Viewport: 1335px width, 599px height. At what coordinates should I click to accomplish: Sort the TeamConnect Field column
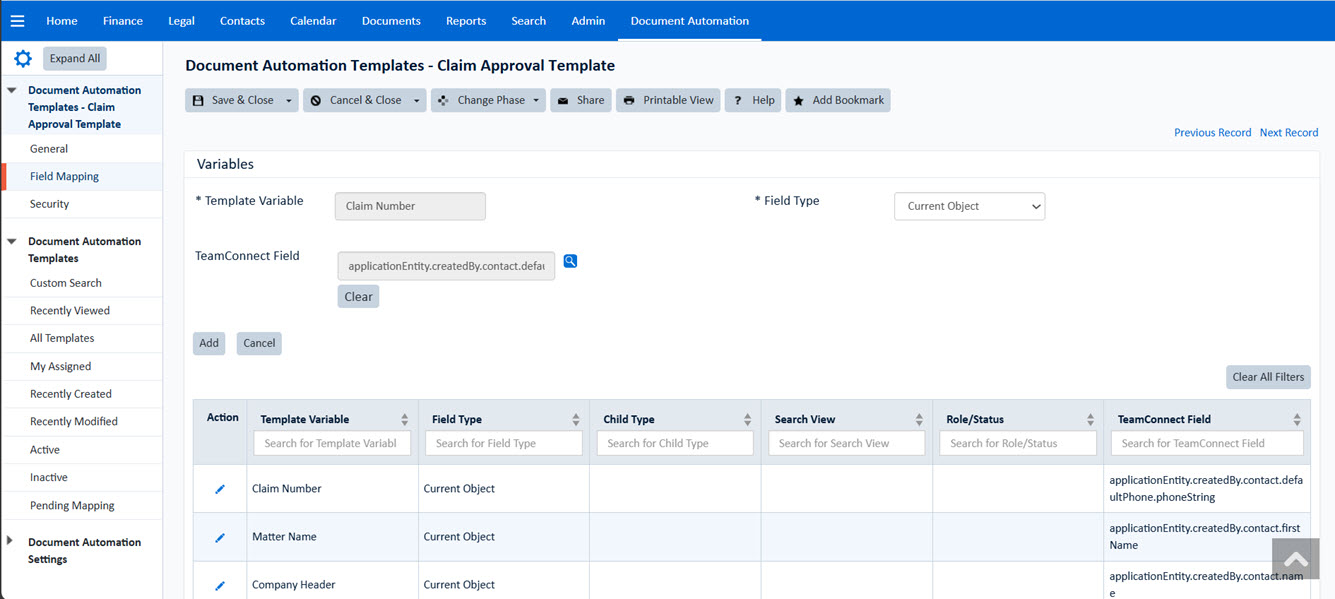coord(1296,420)
